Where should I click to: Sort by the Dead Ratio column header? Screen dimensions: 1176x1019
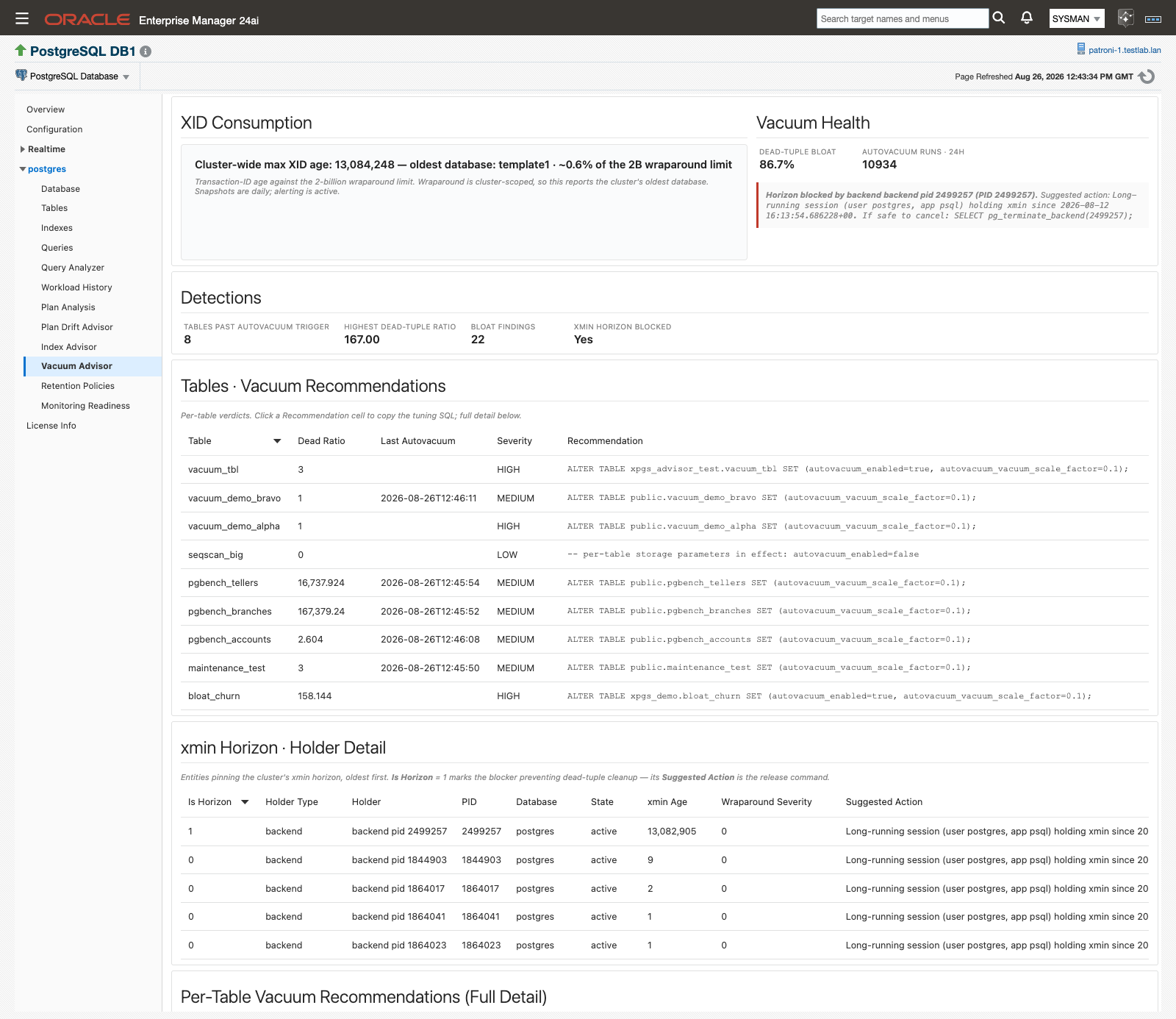[x=321, y=441]
